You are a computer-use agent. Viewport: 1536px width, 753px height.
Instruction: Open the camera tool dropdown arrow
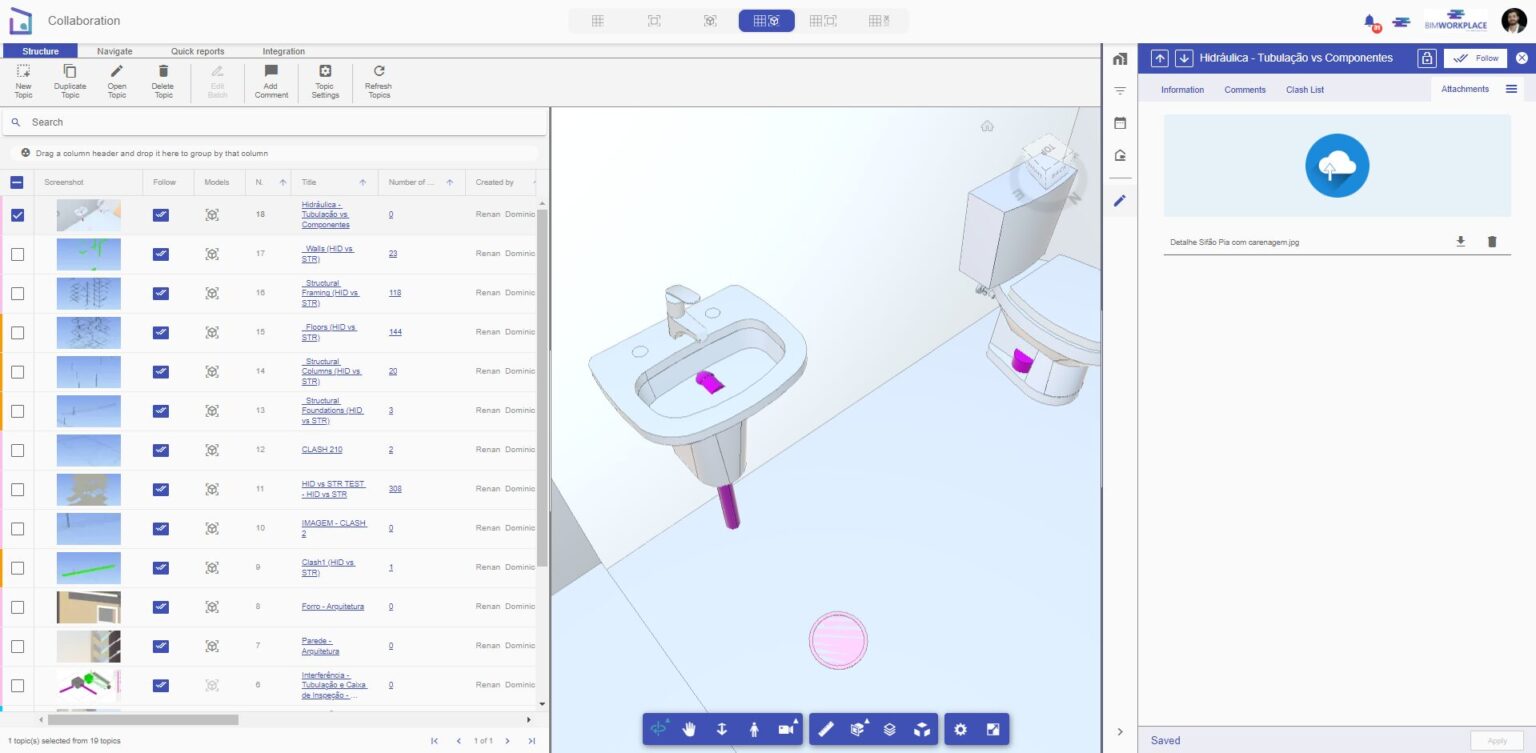coord(797,721)
